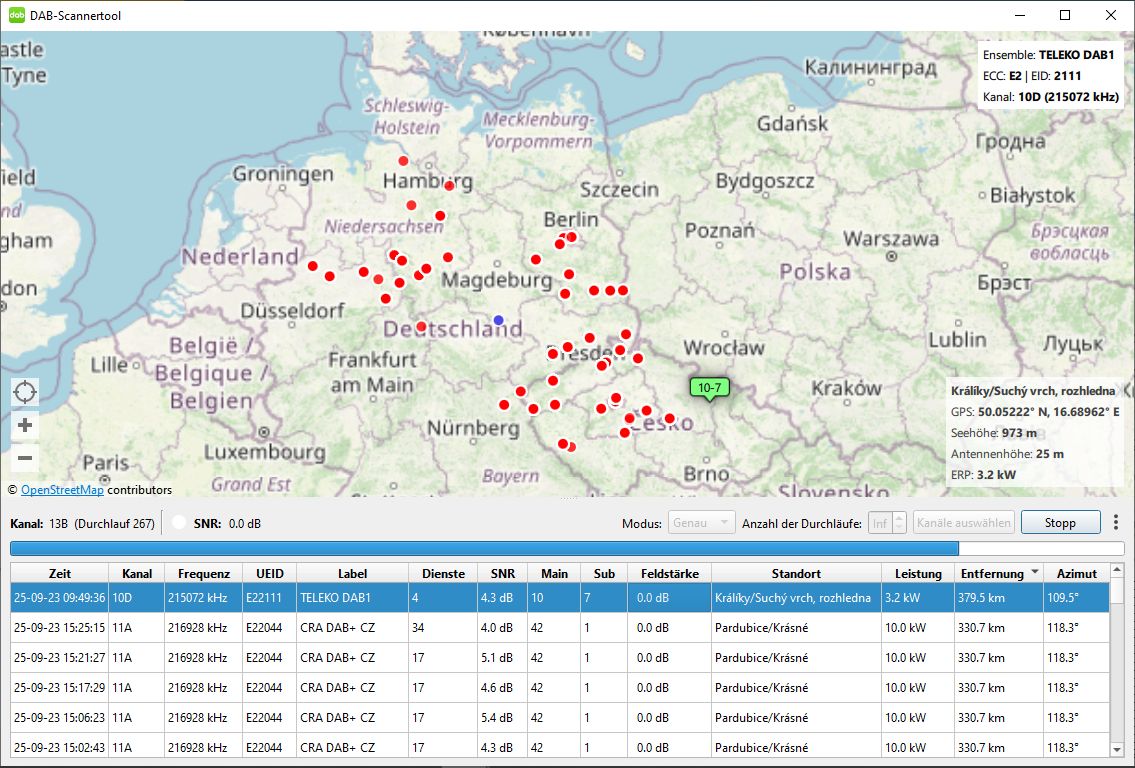Screen dimensions: 1135x768
Task: Click the DAB app icon in title bar
Action: tap(17, 15)
